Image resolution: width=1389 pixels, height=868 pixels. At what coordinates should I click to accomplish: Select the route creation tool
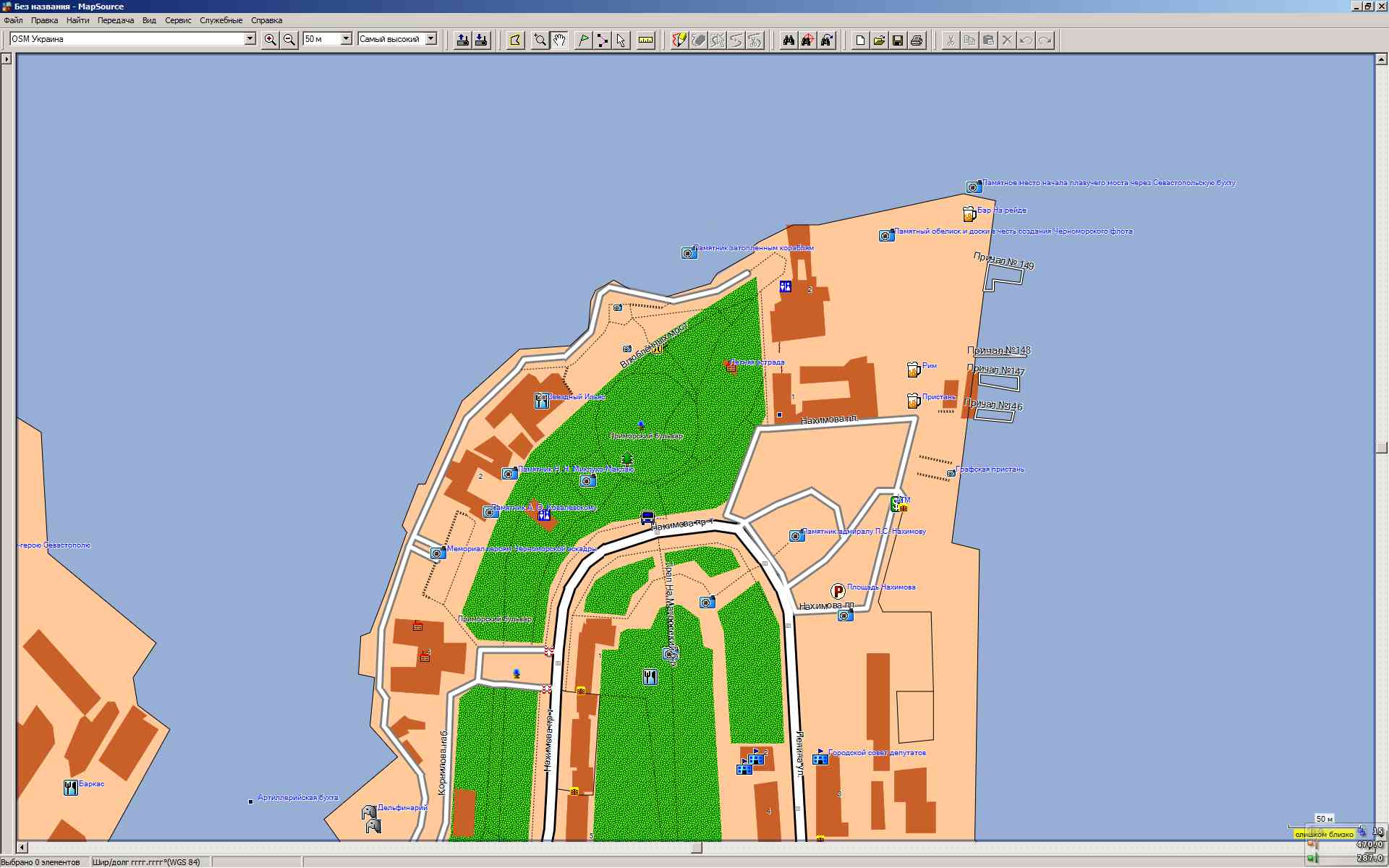(602, 40)
